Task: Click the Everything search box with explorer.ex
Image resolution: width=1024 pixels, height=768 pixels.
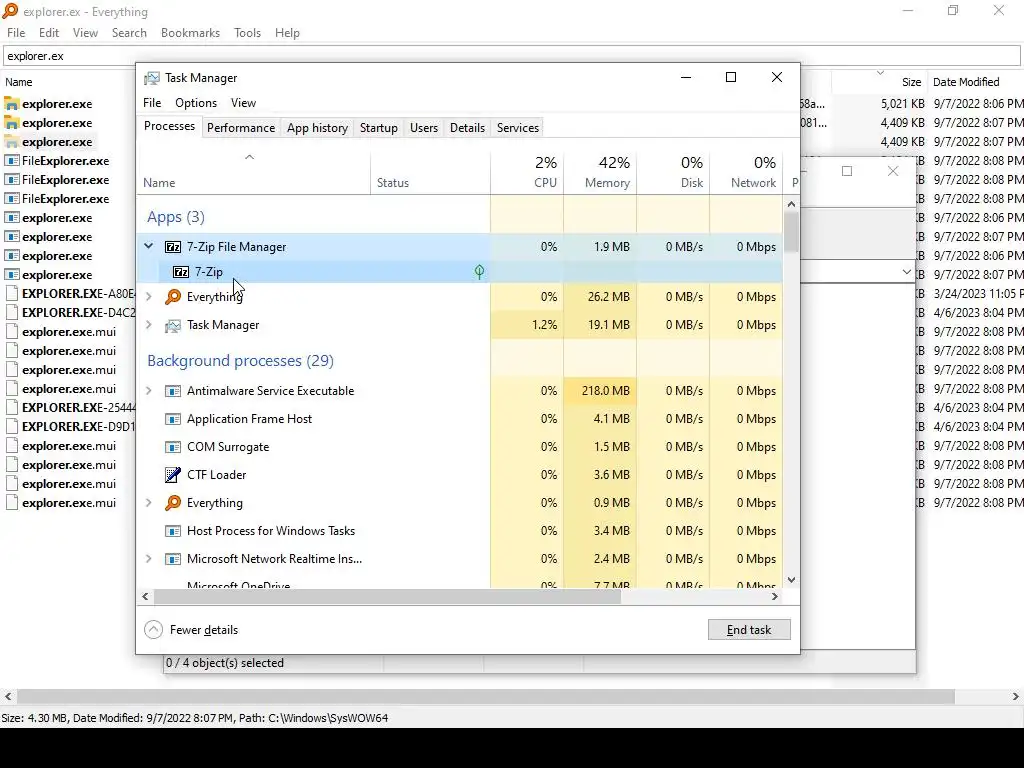Action: click(512, 56)
